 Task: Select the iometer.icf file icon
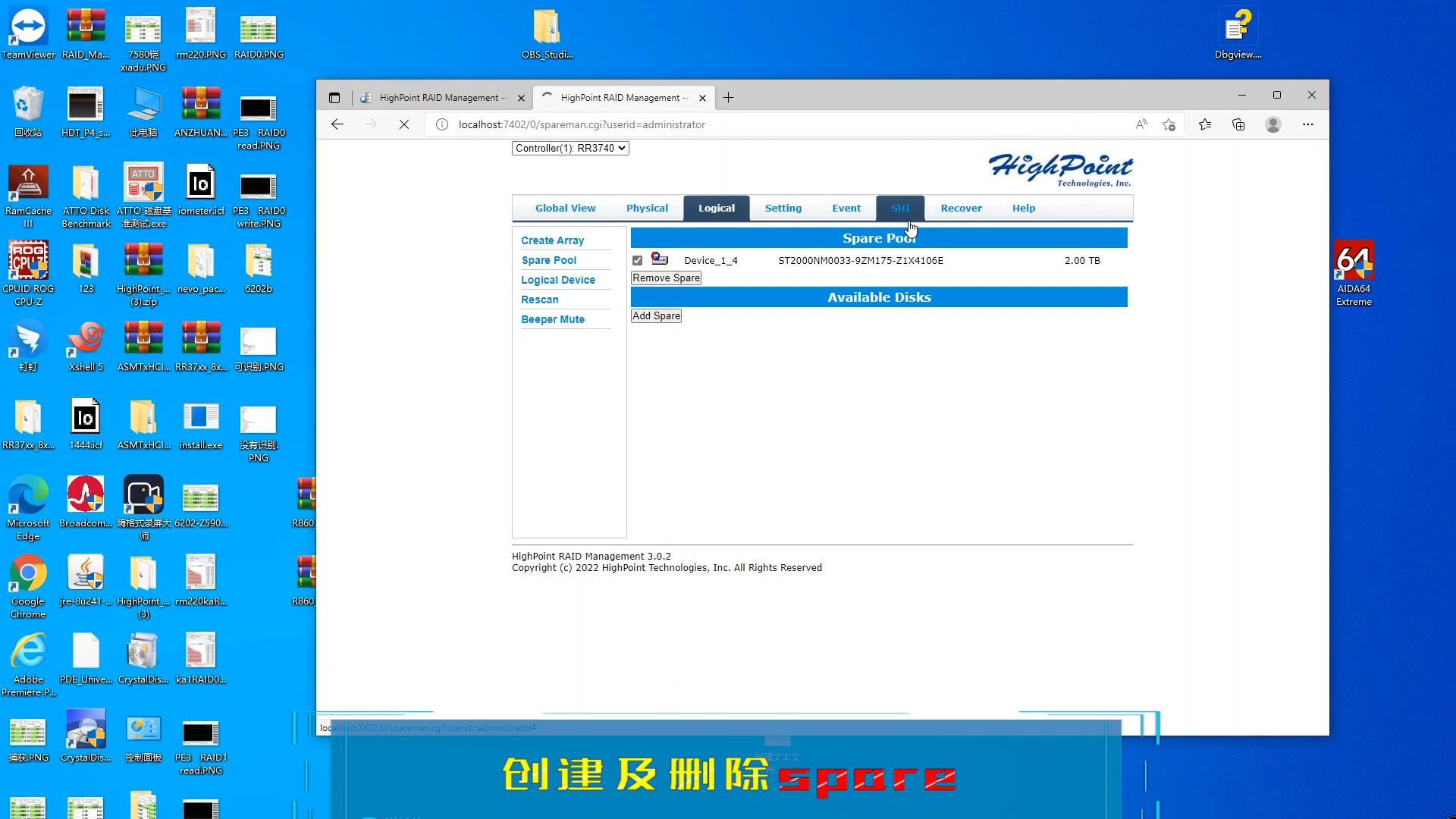(x=201, y=190)
